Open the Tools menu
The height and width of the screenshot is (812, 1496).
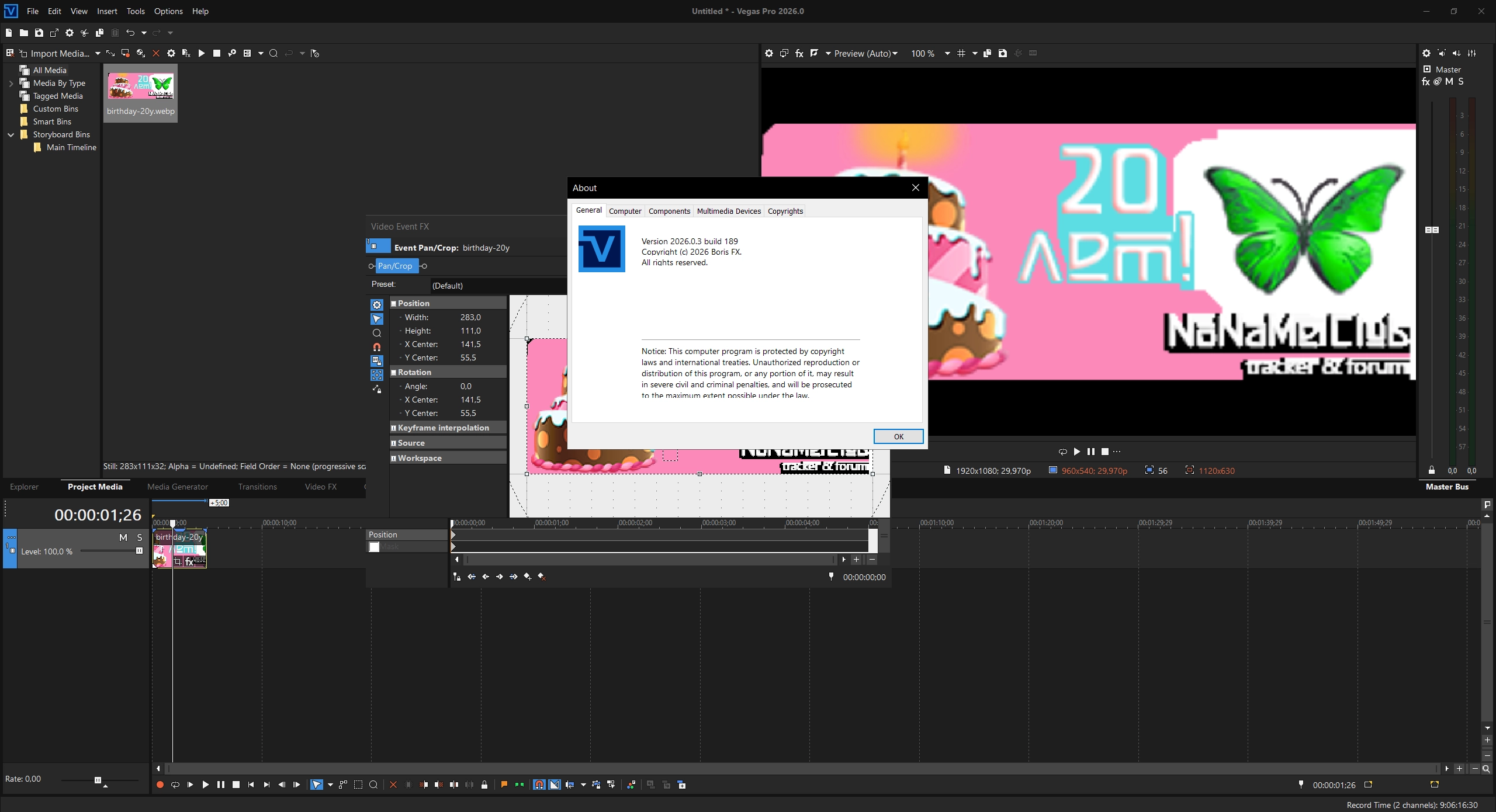pos(136,11)
